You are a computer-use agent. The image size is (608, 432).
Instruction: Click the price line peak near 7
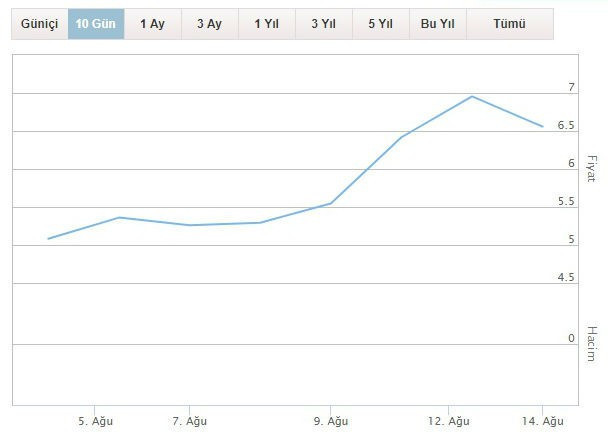tap(472, 96)
